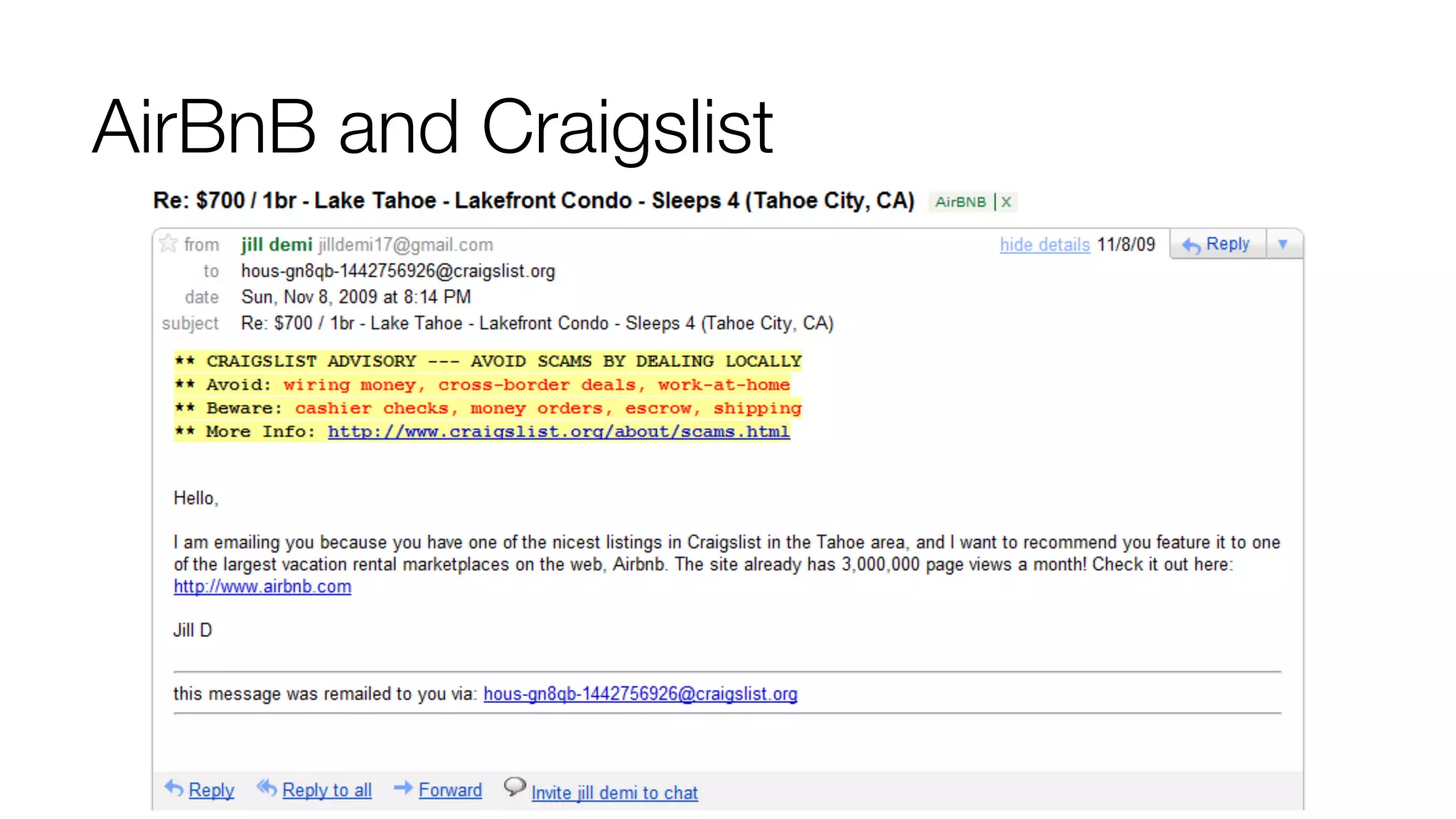This screenshot has width=1456, height=819.
Task: Click the hide details link
Action: click(1044, 245)
